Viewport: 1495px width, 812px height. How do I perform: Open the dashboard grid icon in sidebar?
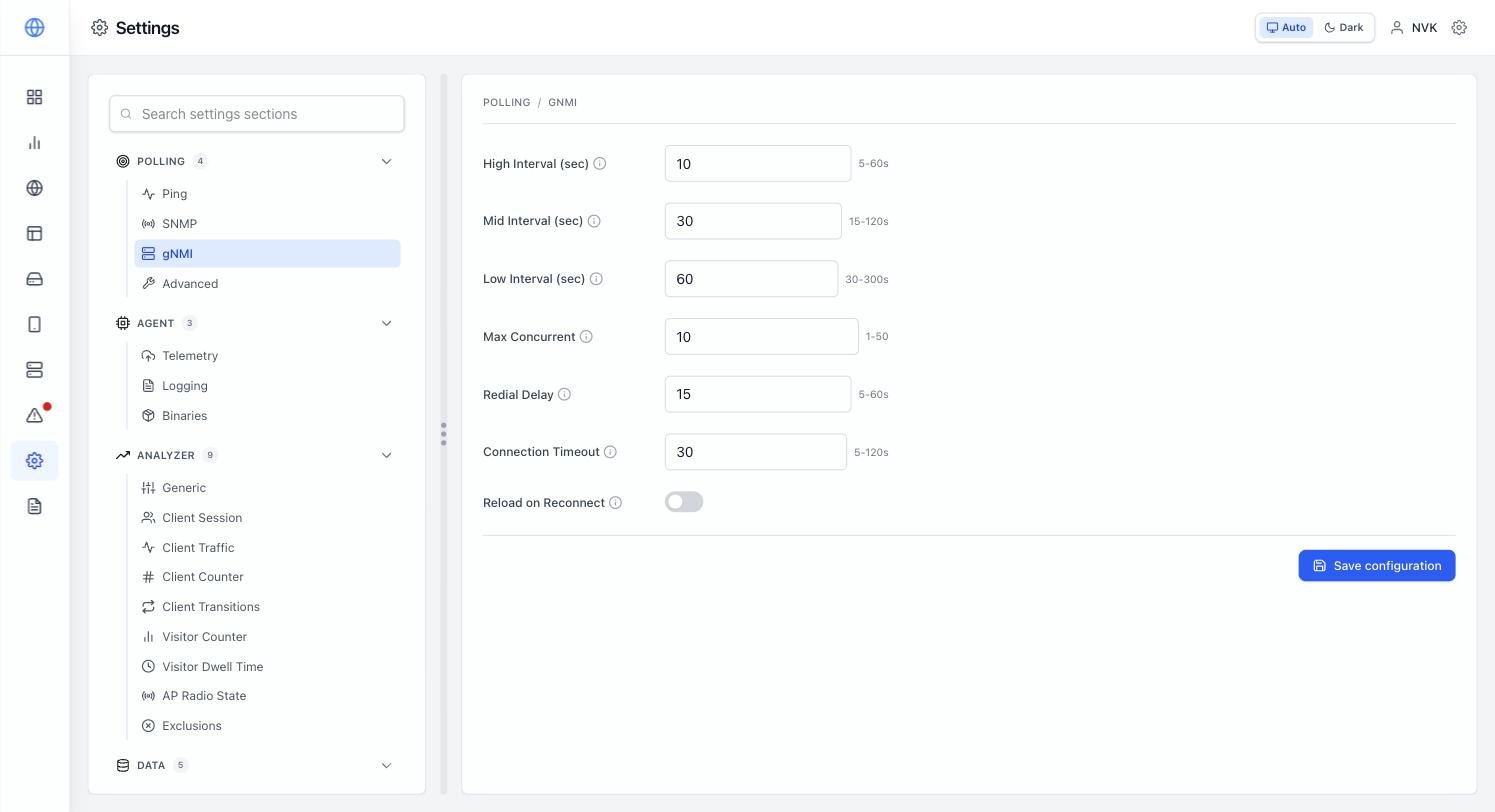coord(34,97)
